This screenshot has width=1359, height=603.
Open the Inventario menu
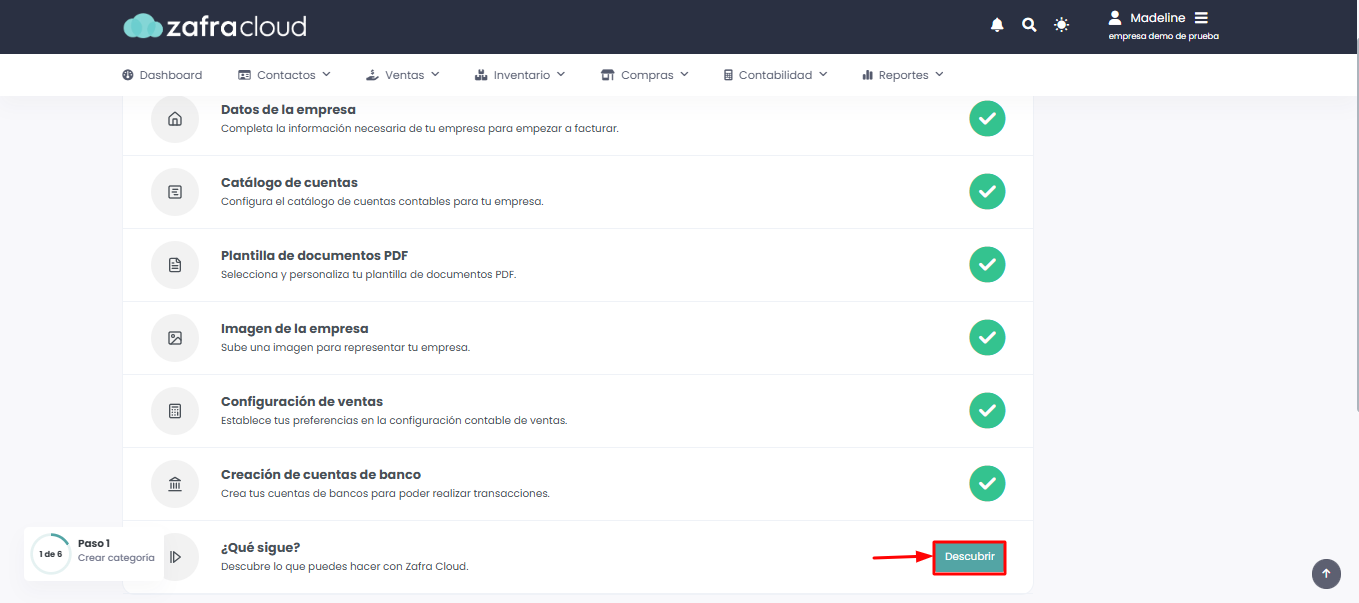tap(520, 75)
